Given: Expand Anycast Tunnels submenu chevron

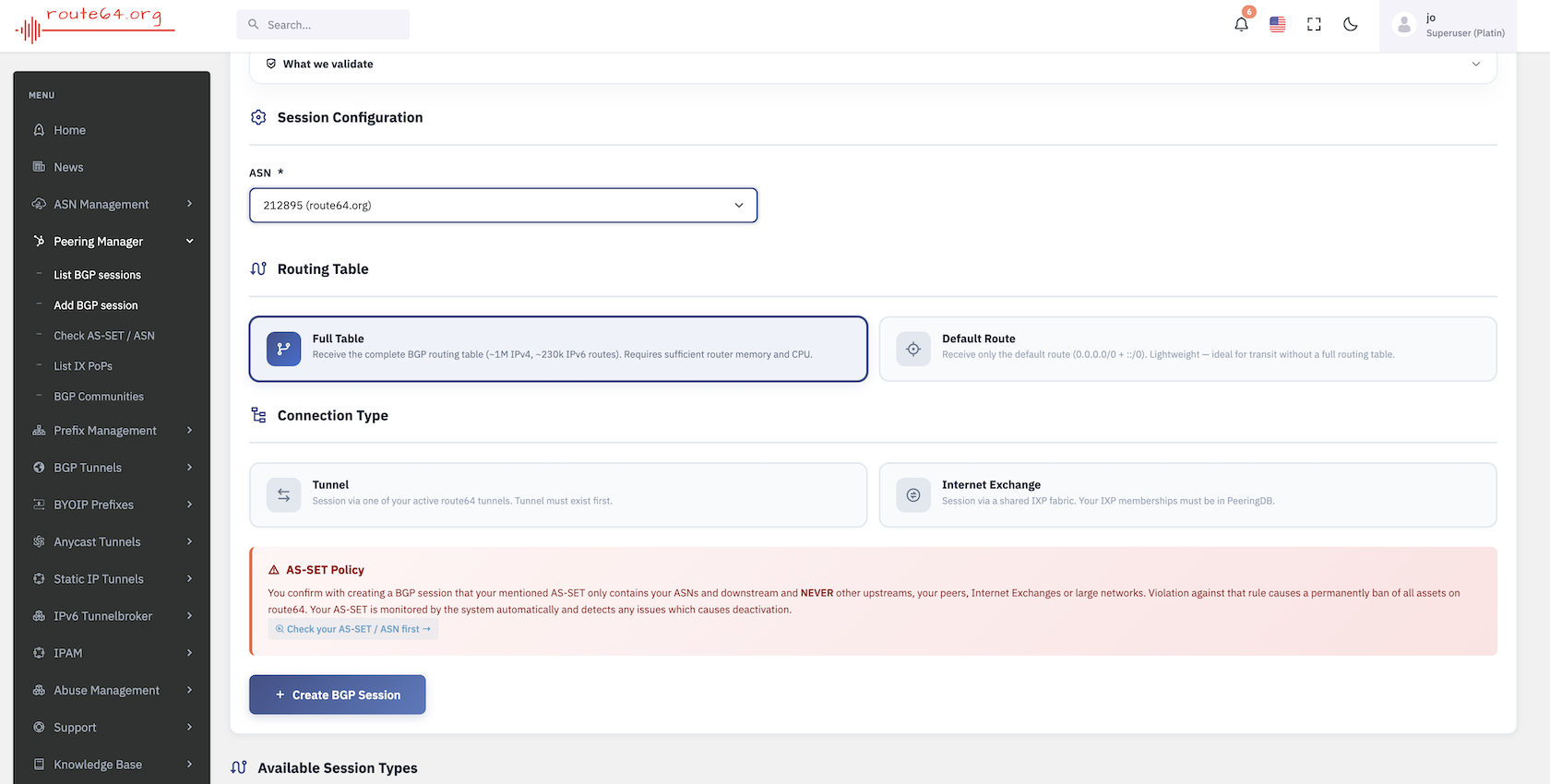Looking at the screenshot, I should pos(189,541).
